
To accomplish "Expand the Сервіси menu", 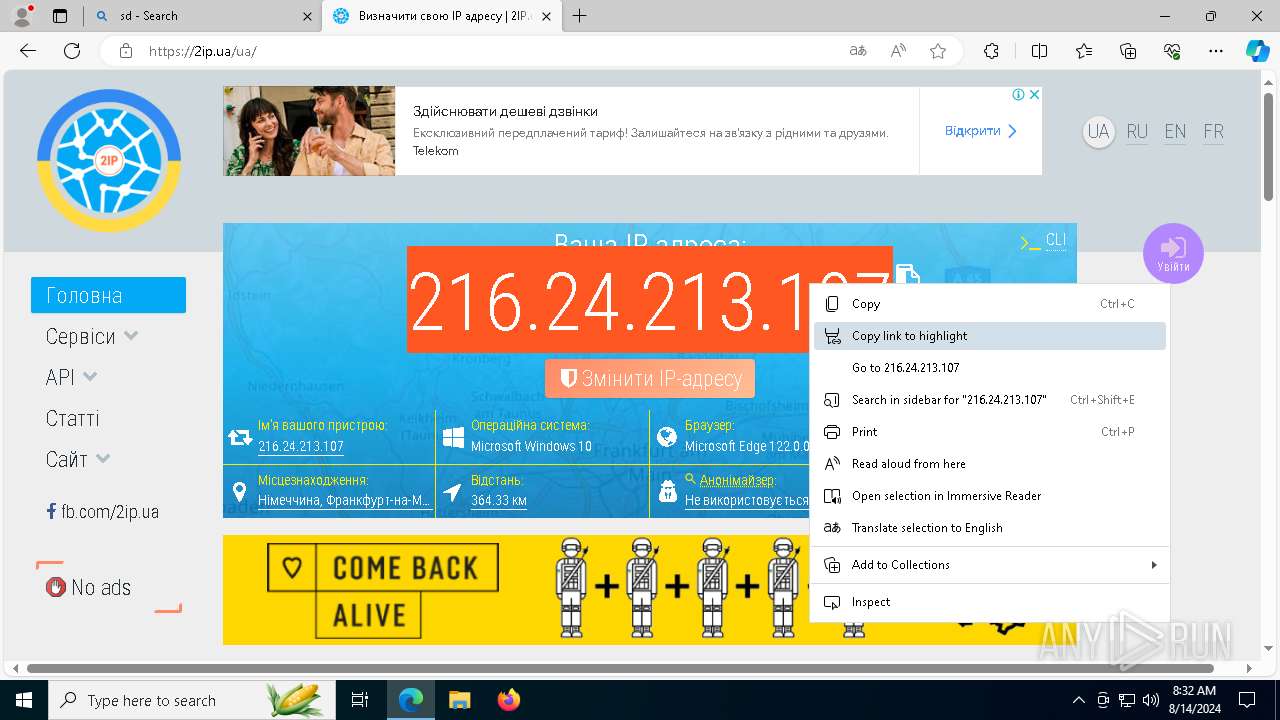I will 91,337.
